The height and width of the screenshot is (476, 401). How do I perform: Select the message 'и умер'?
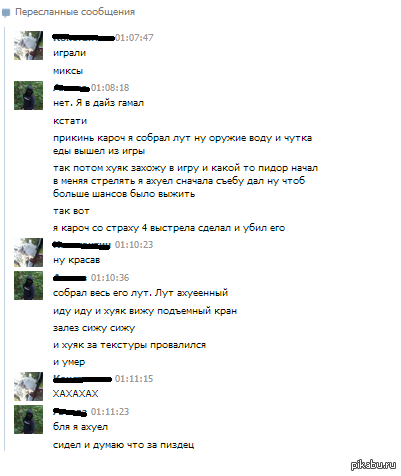coord(69,362)
